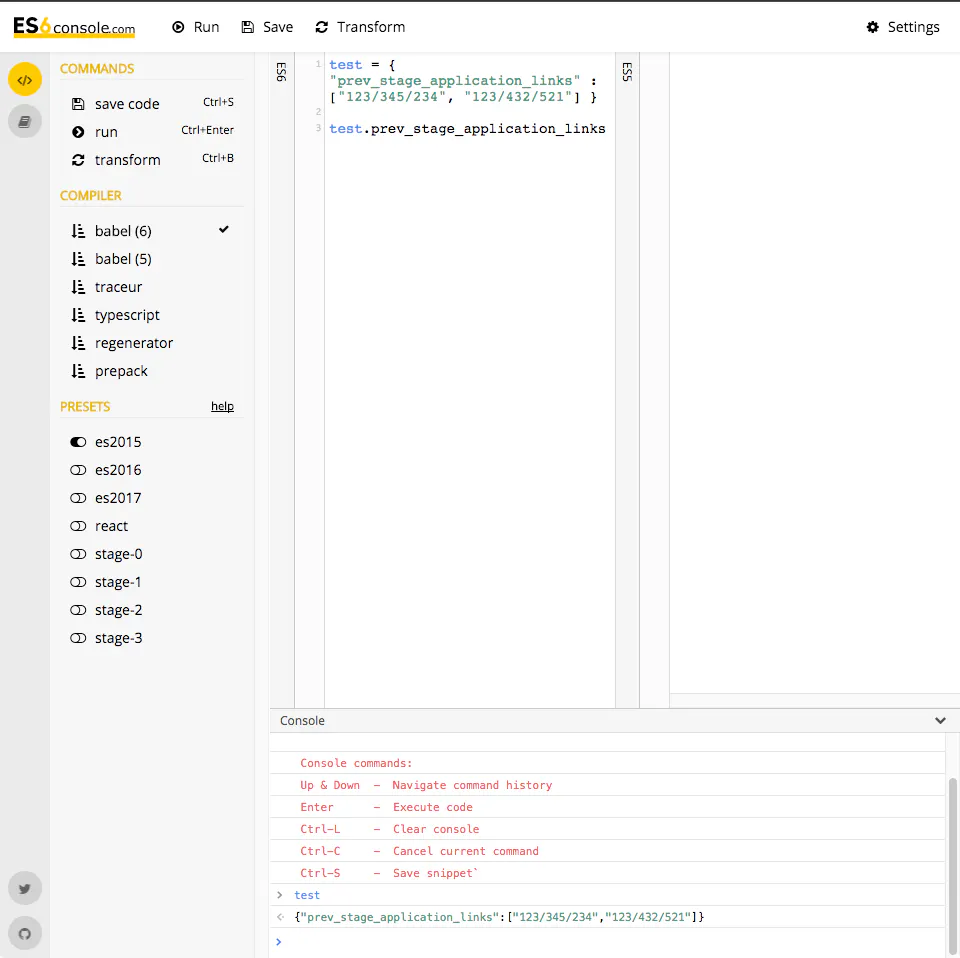Click the COMPILER section heading
Viewport: 960px width, 958px height.
pyautogui.click(x=91, y=196)
